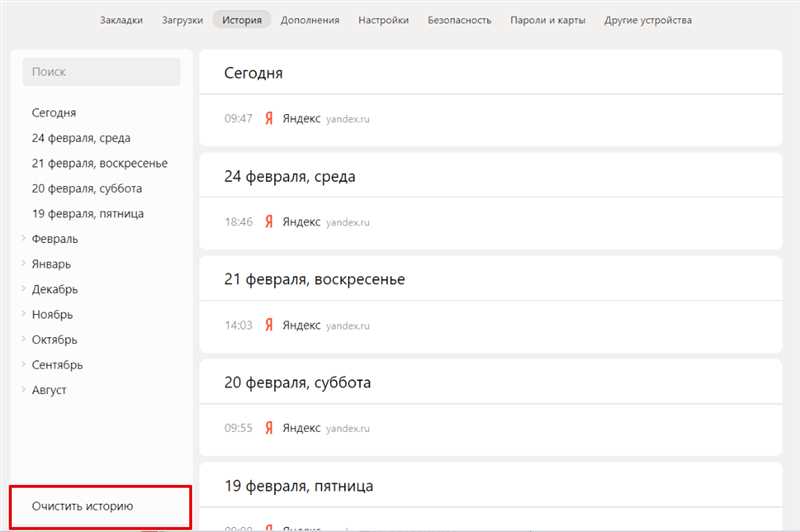The height and width of the screenshot is (532, 800).
Task: Open the Яндекс entry at 18:46
Action: click(302, 222)
